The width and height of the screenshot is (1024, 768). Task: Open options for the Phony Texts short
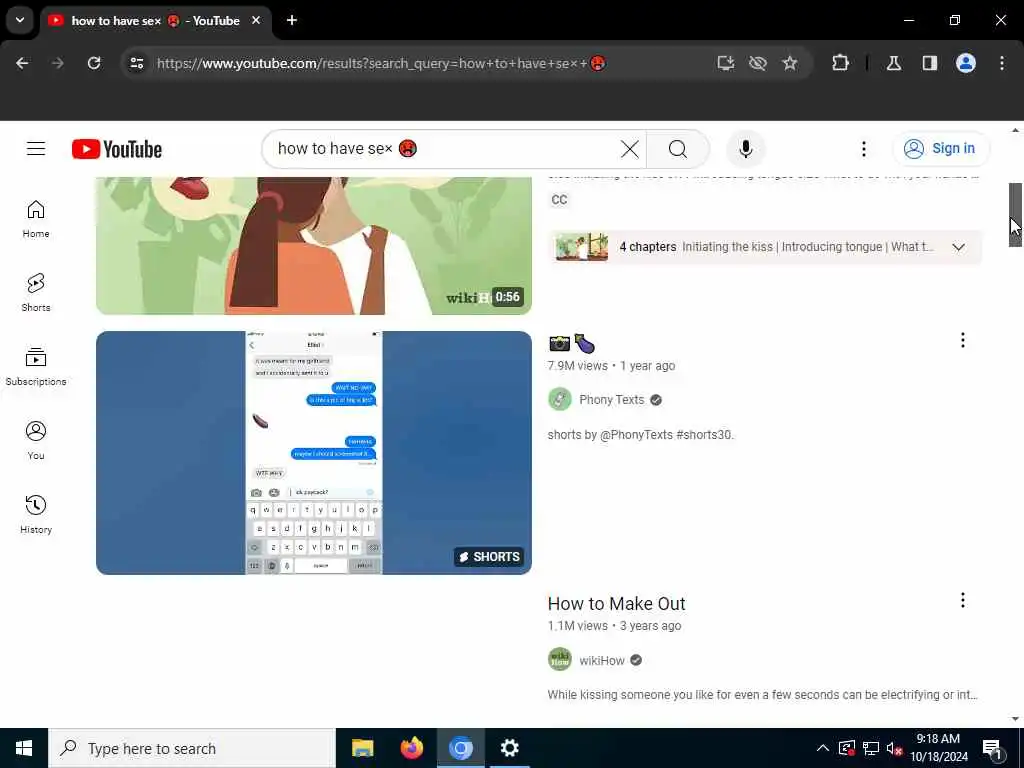pos(963,340)
